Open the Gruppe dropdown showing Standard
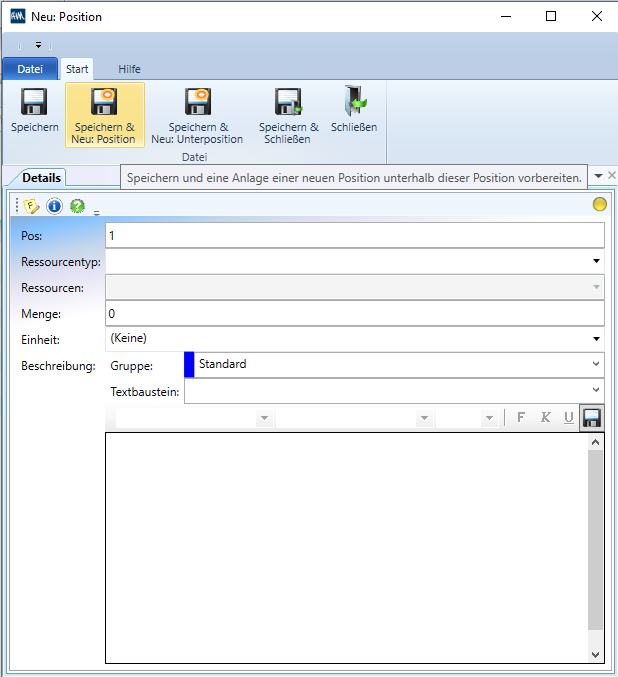The width and height of the screenshot is (618, 677). tap(596, 365)
